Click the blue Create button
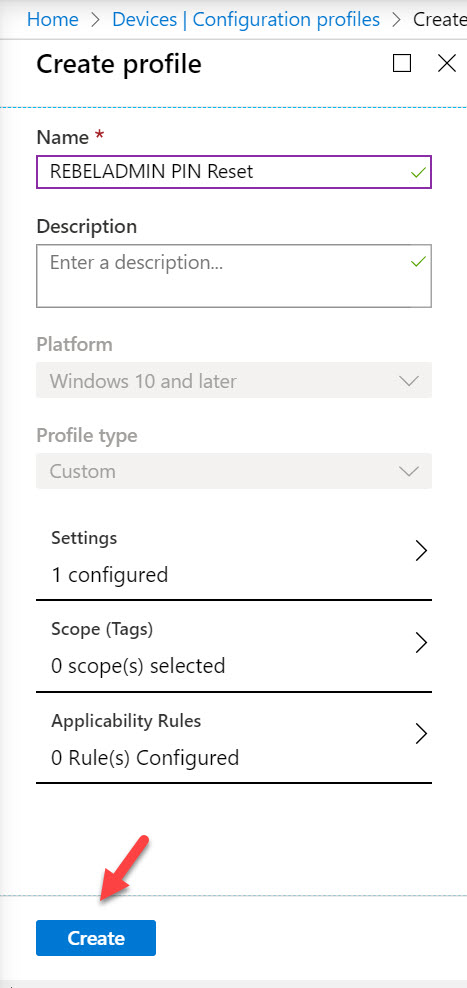The width and height of the screenshot is (467, 988). tap(96, 938)
